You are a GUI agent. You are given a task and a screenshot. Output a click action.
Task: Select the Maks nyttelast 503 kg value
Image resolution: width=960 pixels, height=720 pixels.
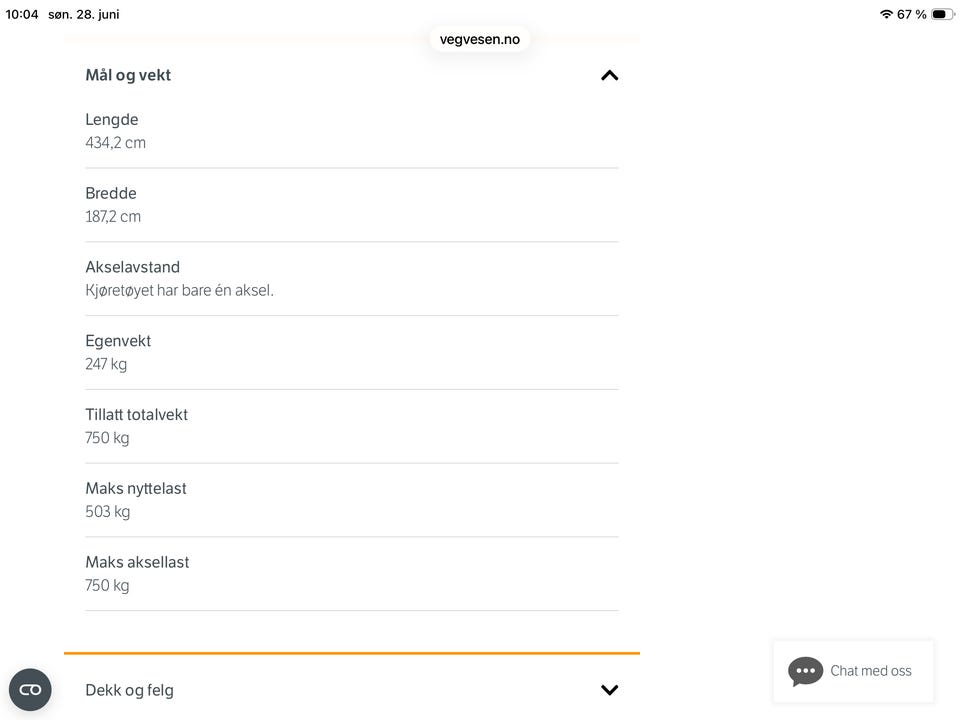pyautogui.click(x=108, y=512)
